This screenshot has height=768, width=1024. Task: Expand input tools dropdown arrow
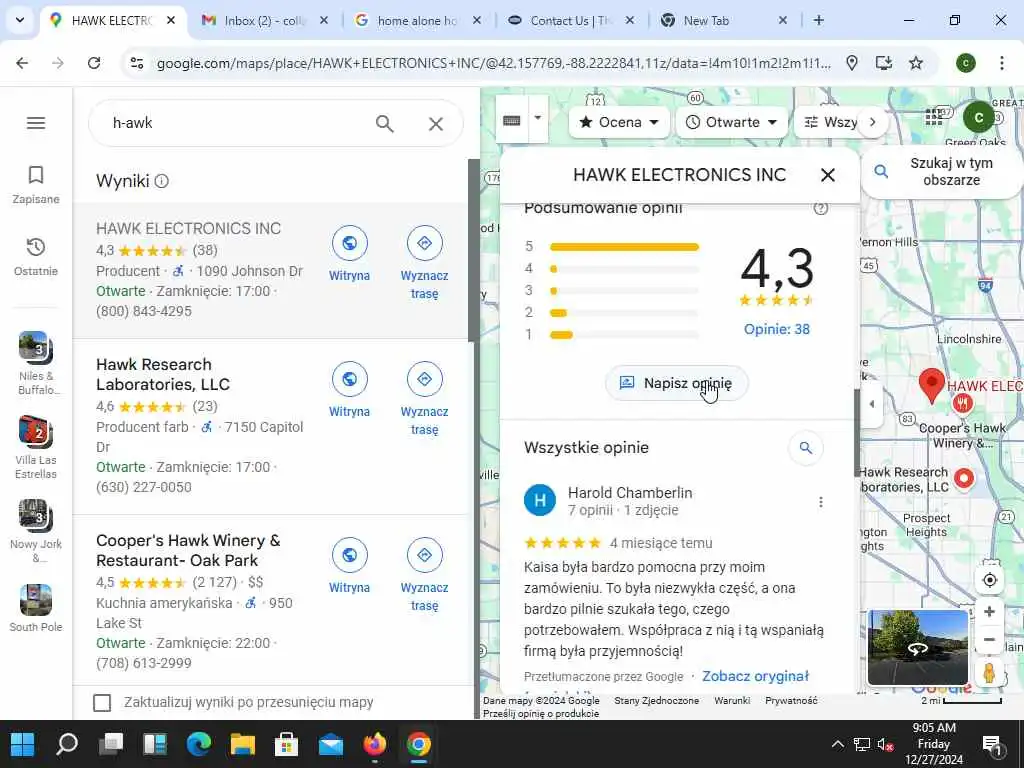point(538,118)
